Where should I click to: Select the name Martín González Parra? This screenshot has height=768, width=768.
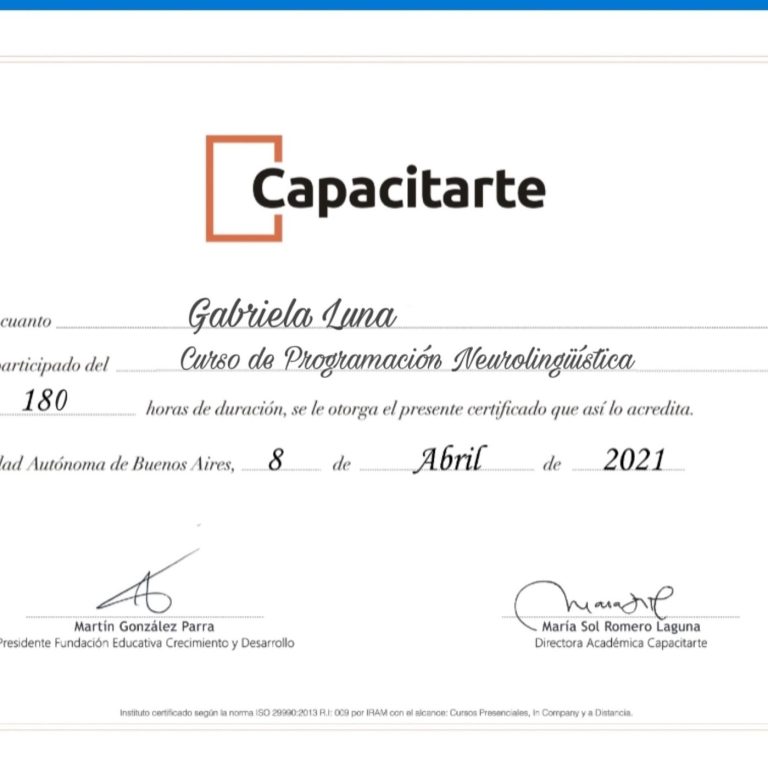pyautogui.click(x=144, y=626)
